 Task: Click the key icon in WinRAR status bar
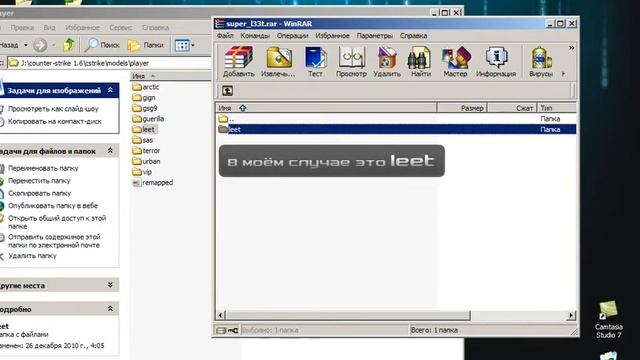(x=233, y=330)
